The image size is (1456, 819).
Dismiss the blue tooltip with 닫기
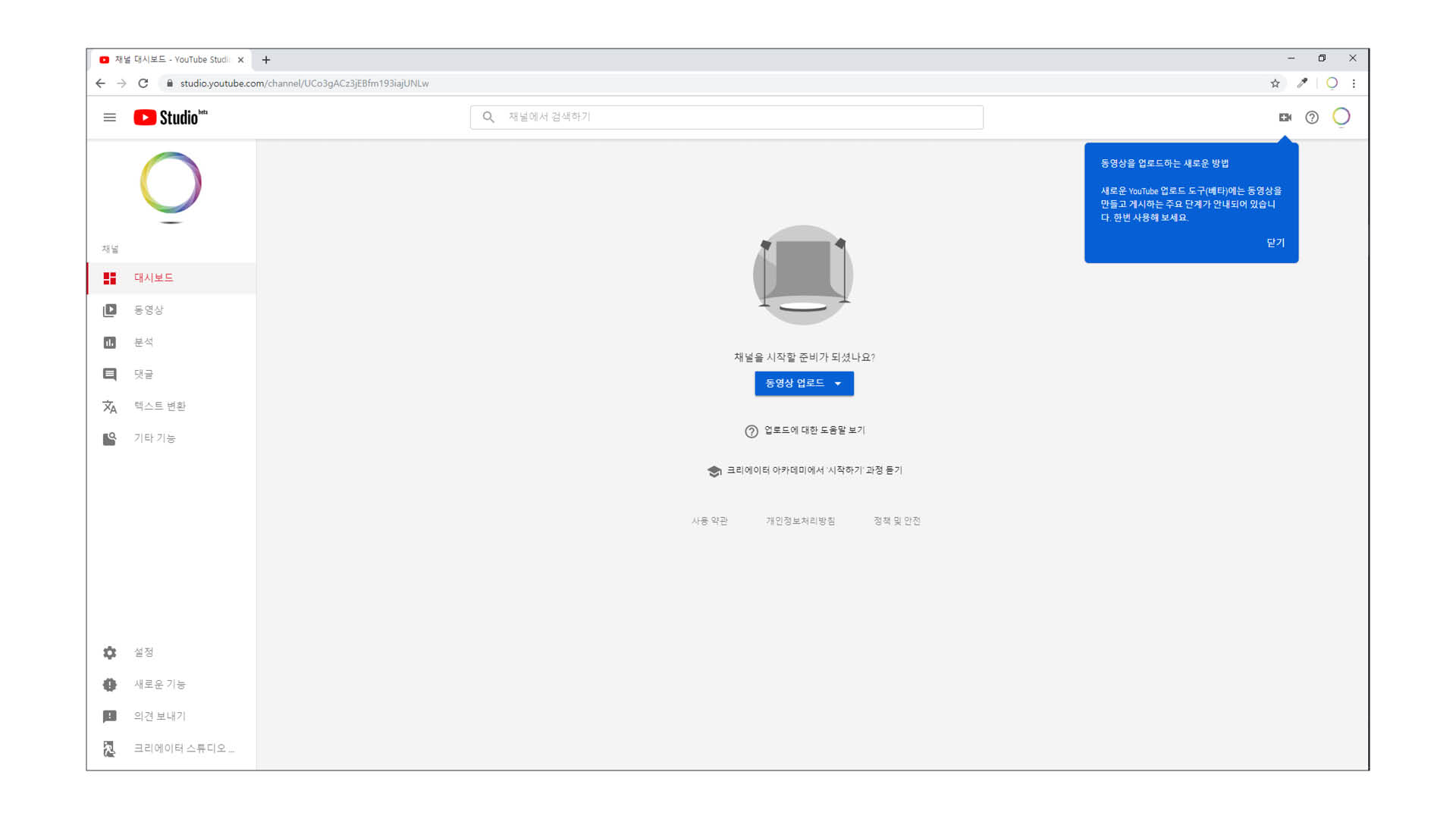coord(1276,243)
